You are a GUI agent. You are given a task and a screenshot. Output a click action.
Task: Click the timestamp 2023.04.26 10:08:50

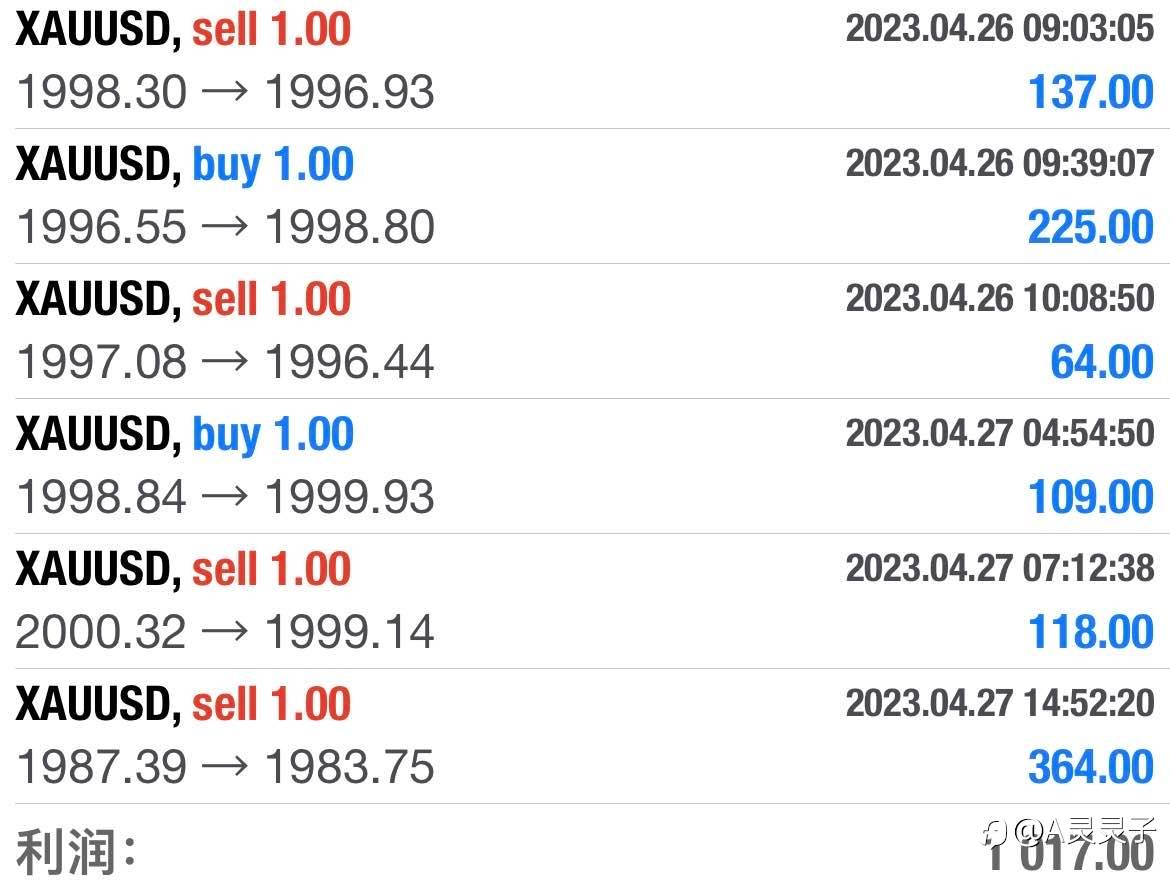[x=999, y=298]
